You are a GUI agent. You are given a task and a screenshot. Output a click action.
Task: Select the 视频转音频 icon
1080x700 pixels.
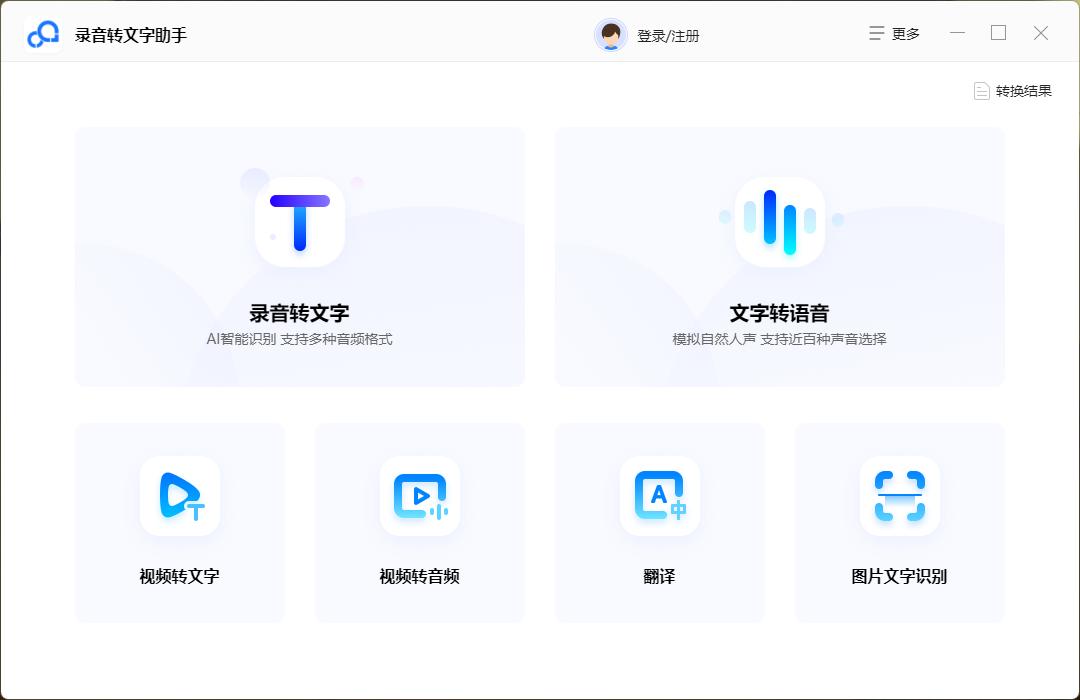tap(420, 496)
